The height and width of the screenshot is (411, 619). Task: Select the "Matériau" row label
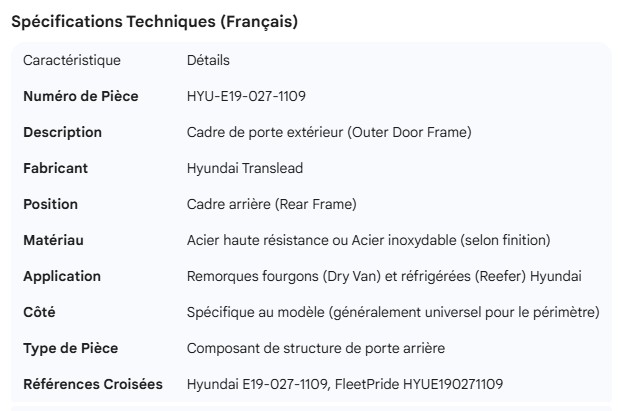click(53, 240)
